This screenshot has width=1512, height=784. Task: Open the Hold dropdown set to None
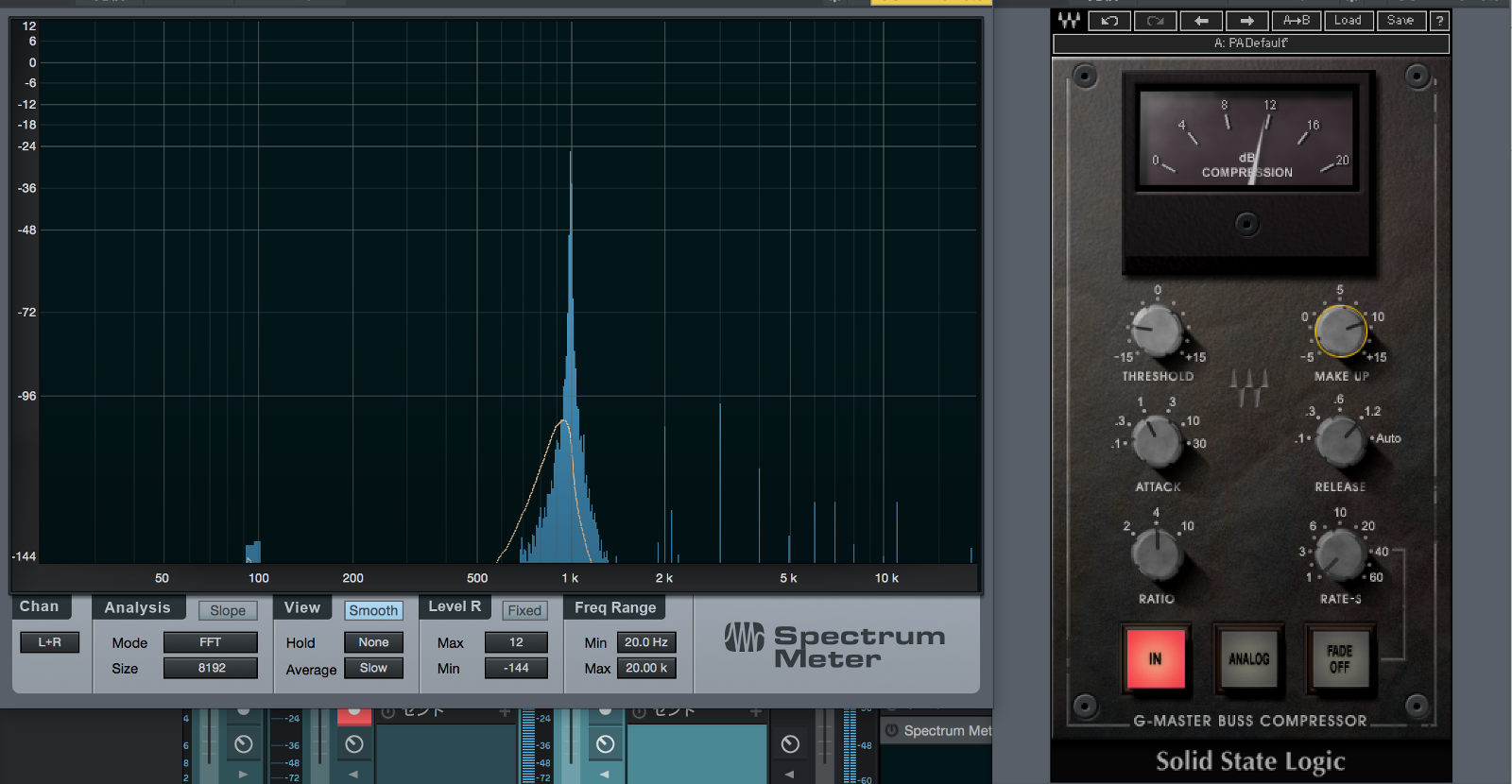pyautogui.click(x=373, y=642)
